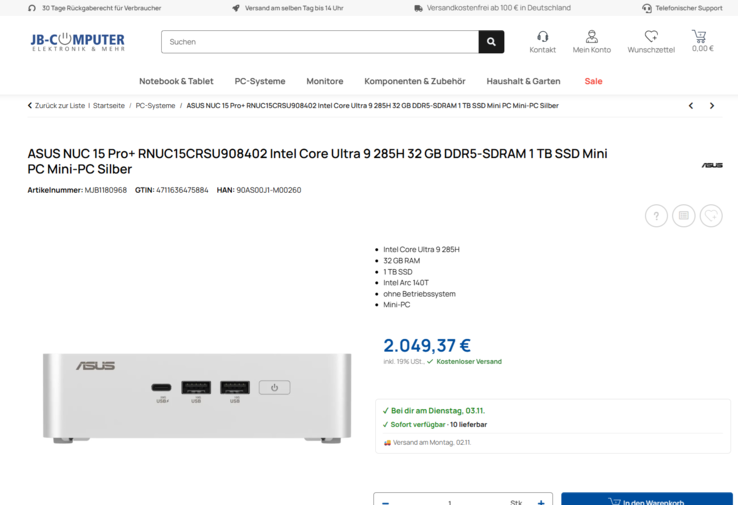Screen dimensions: 738x505
Task: Click the 32 GB RAM bullet
Action: [401, 261]
